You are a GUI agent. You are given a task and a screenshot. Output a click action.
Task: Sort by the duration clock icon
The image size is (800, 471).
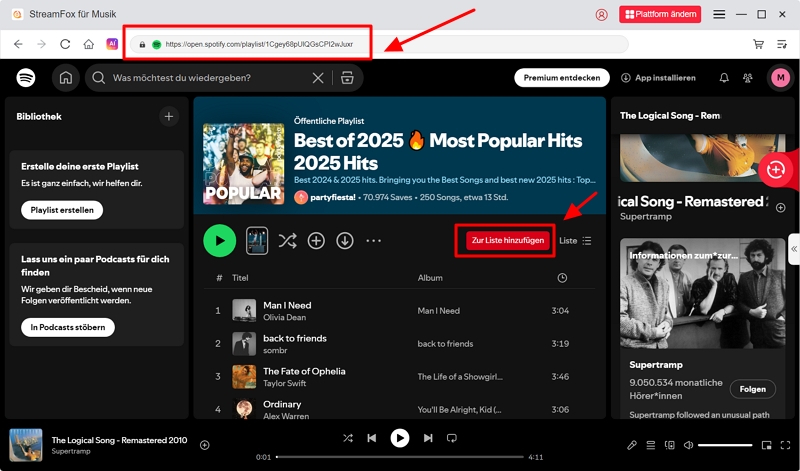(562, 278)
